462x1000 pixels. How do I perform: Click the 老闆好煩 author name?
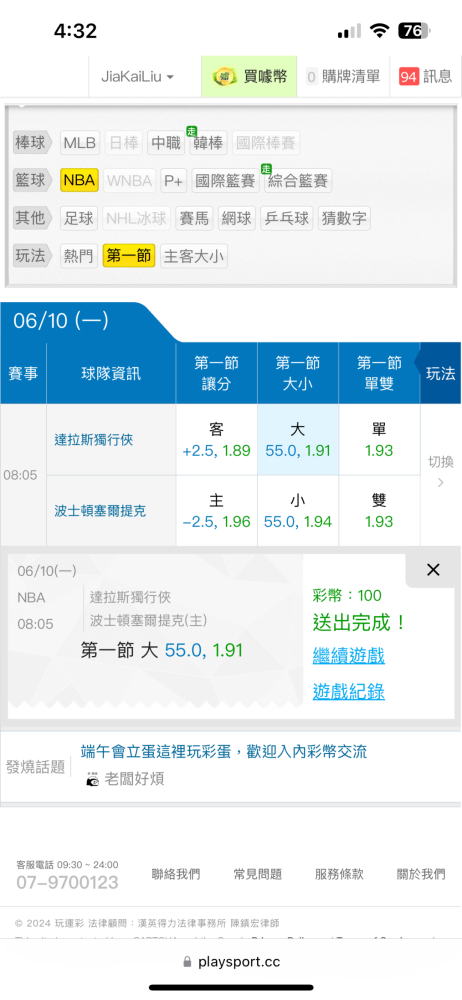point(134,779)
